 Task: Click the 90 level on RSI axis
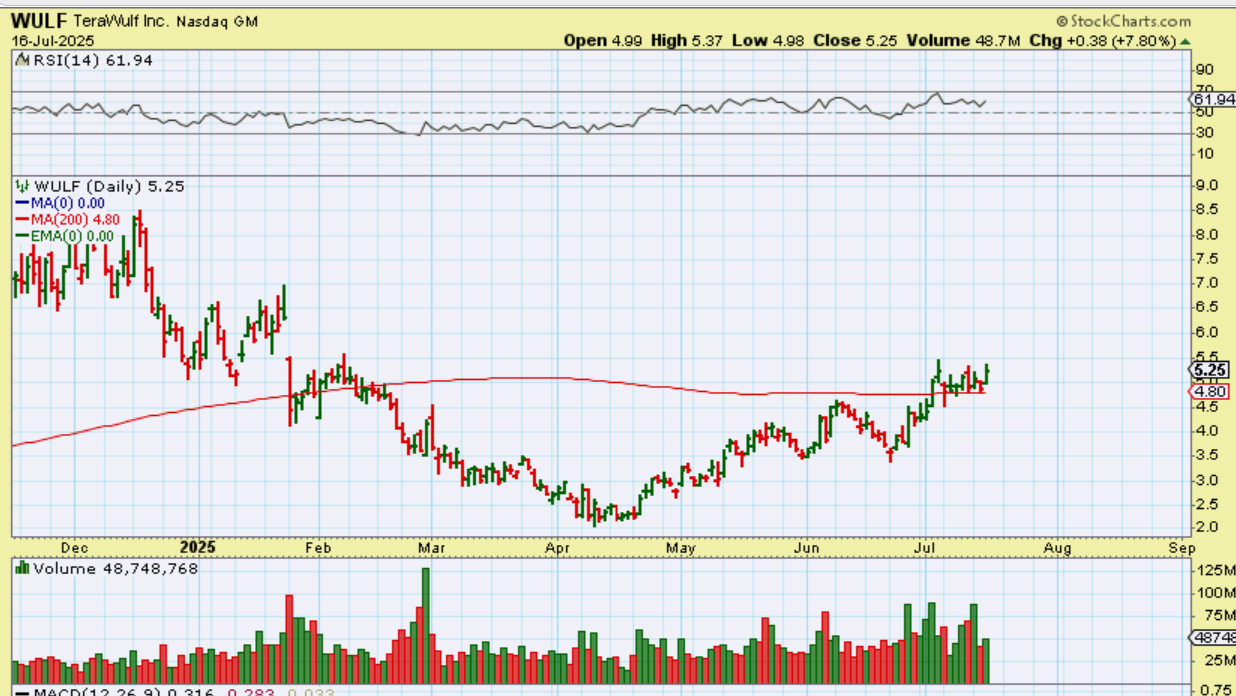(x=1204, y=69)
